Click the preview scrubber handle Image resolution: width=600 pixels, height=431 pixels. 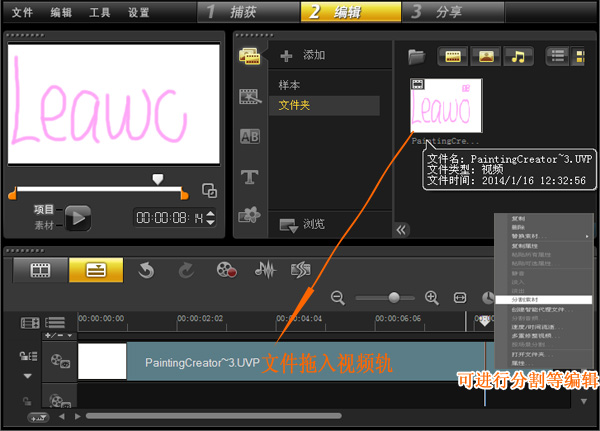(158, 179)
